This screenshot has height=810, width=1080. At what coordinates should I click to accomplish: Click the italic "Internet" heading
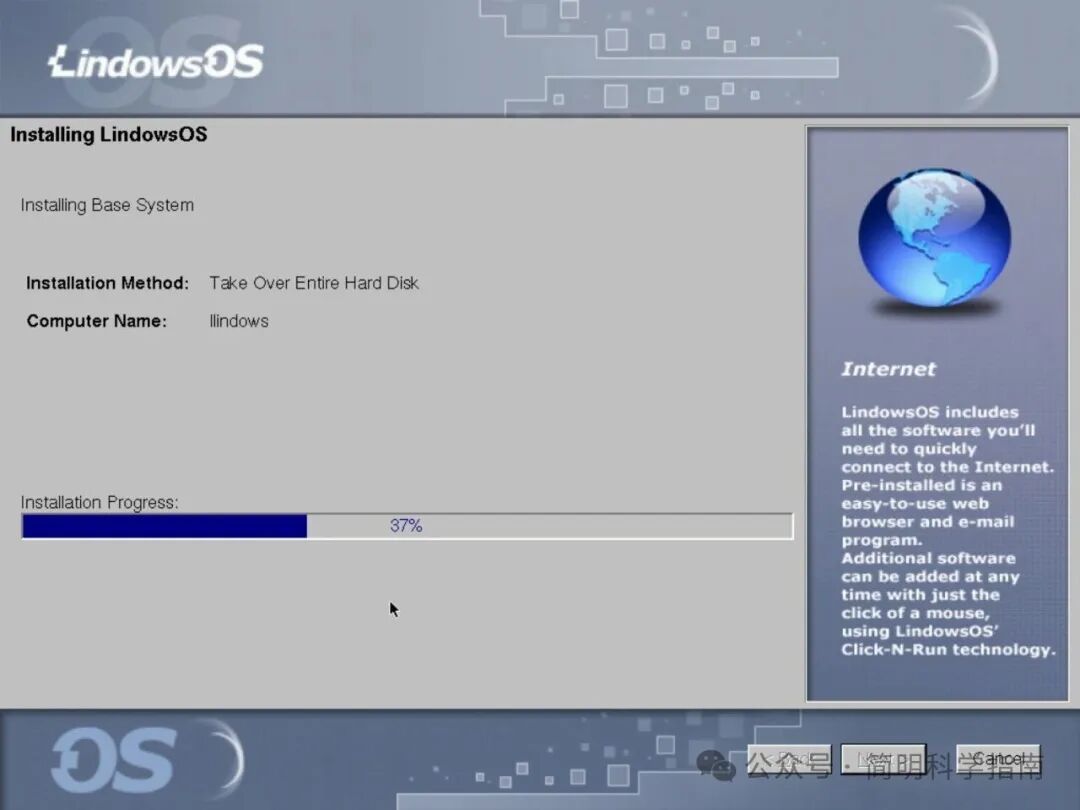click(x=889, y=369)
